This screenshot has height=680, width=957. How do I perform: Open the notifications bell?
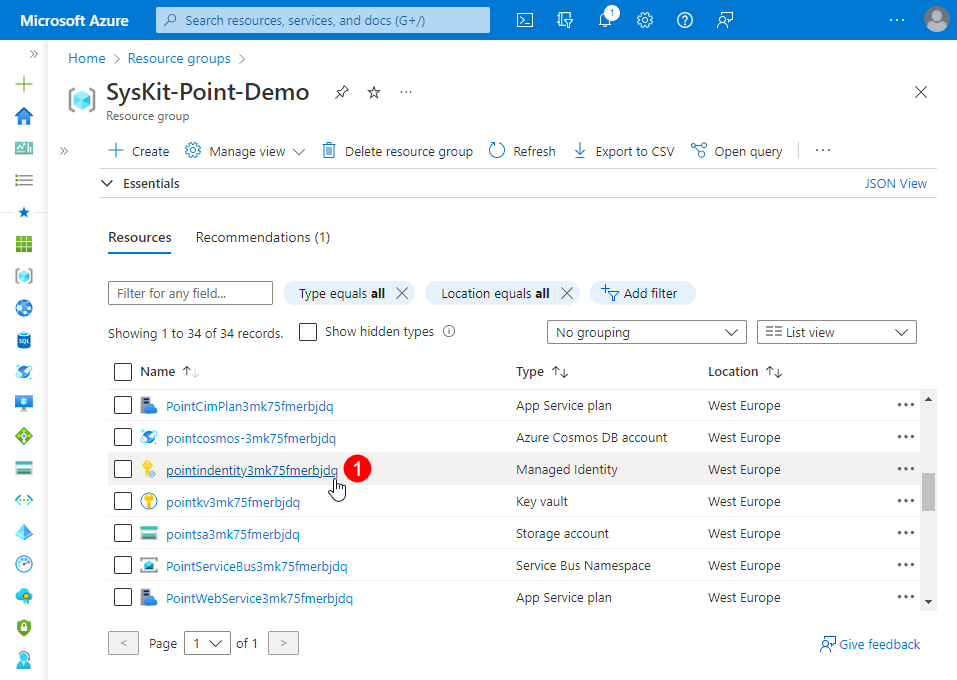pos(605,19)
